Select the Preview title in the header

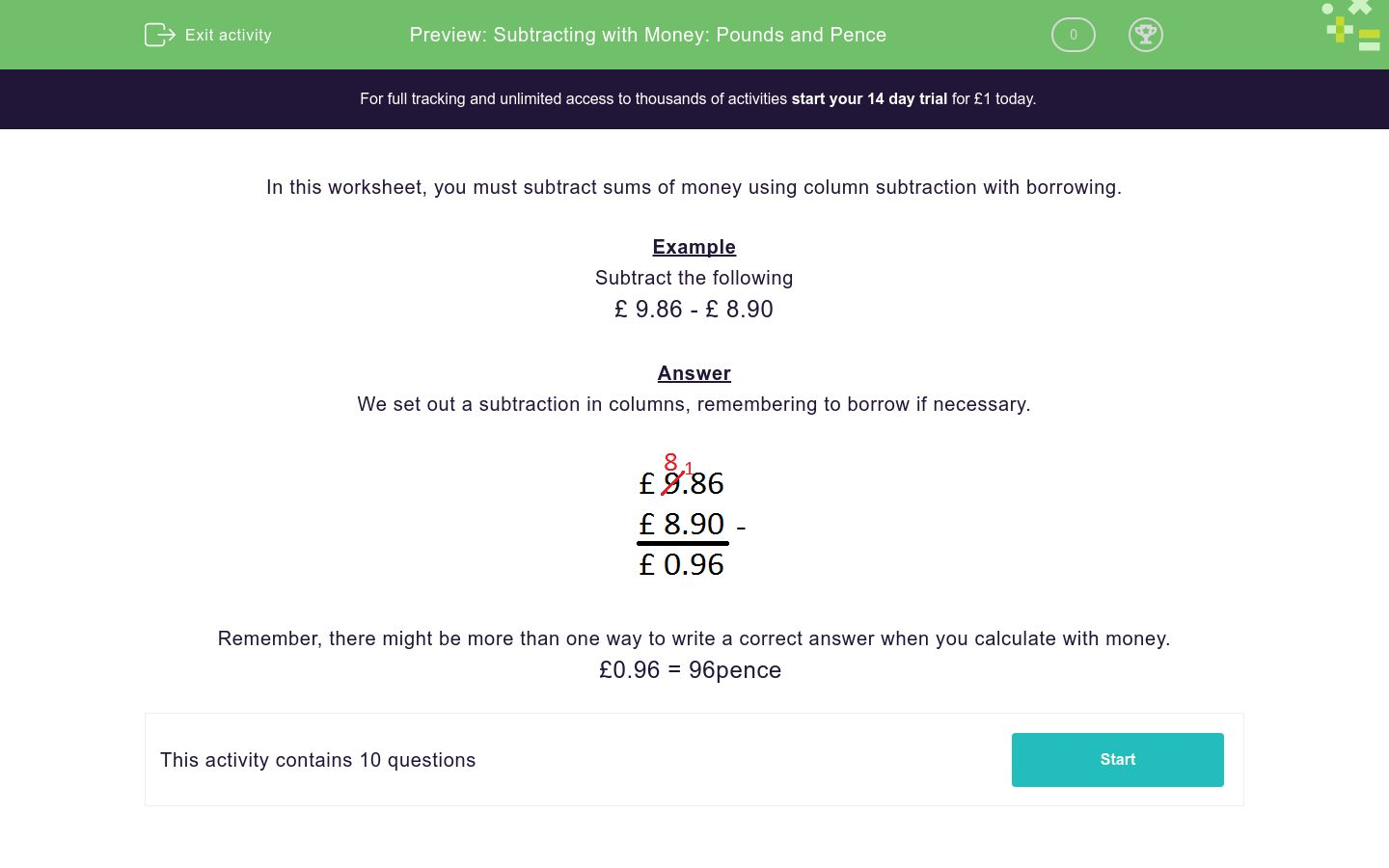point(648,35)
